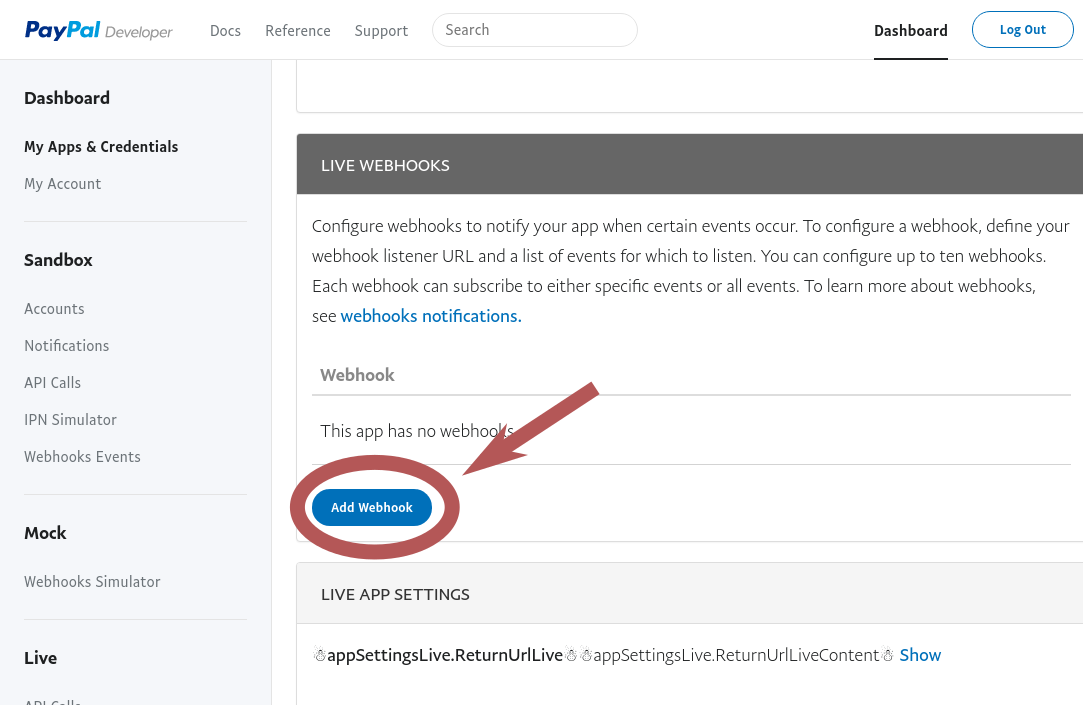
Task: Go to Support in the top navigation
Action: coord(381,31)
